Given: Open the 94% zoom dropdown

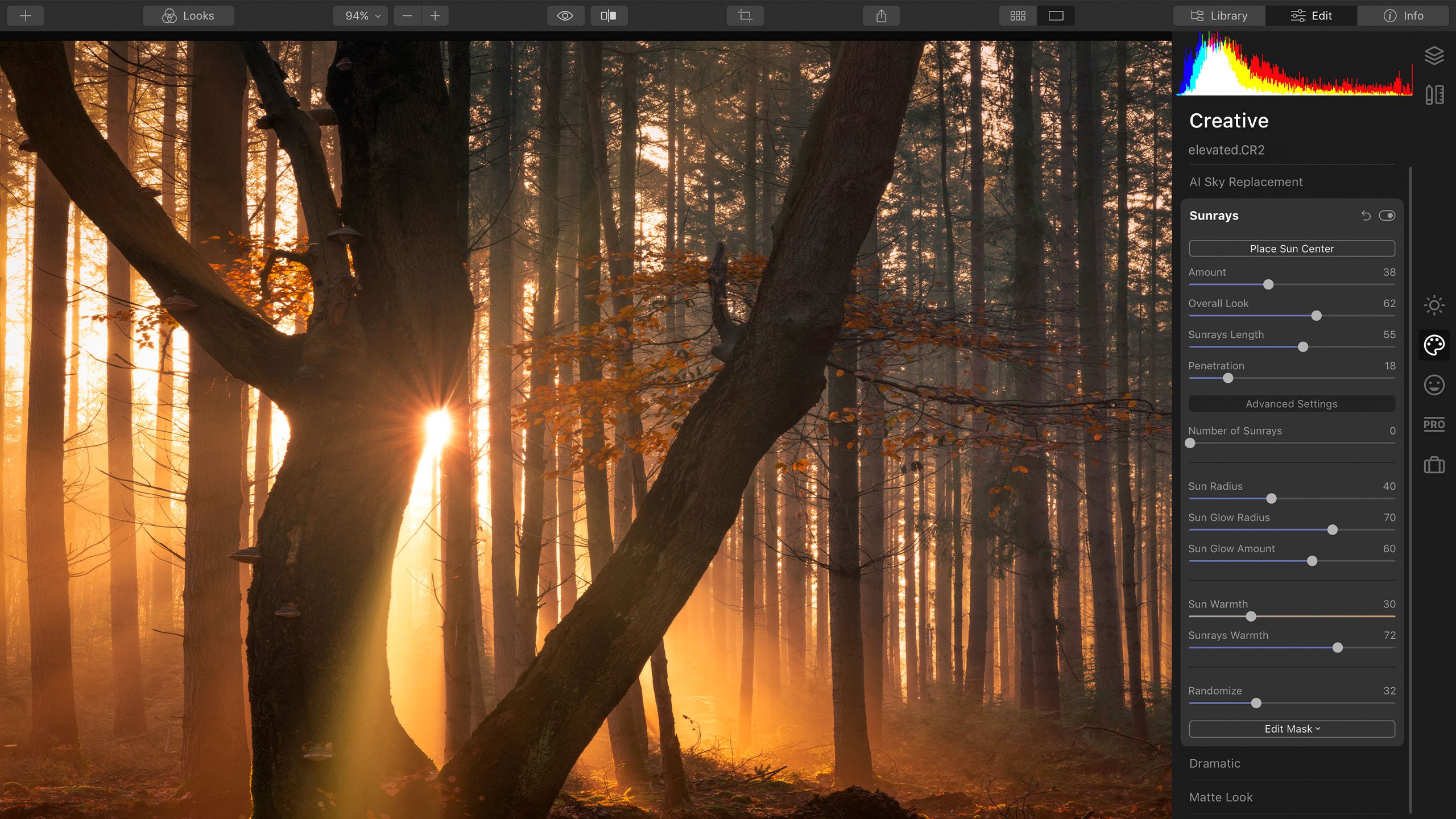Looking at the screenshot, I should pyautogui.click(x=361, y=16).
